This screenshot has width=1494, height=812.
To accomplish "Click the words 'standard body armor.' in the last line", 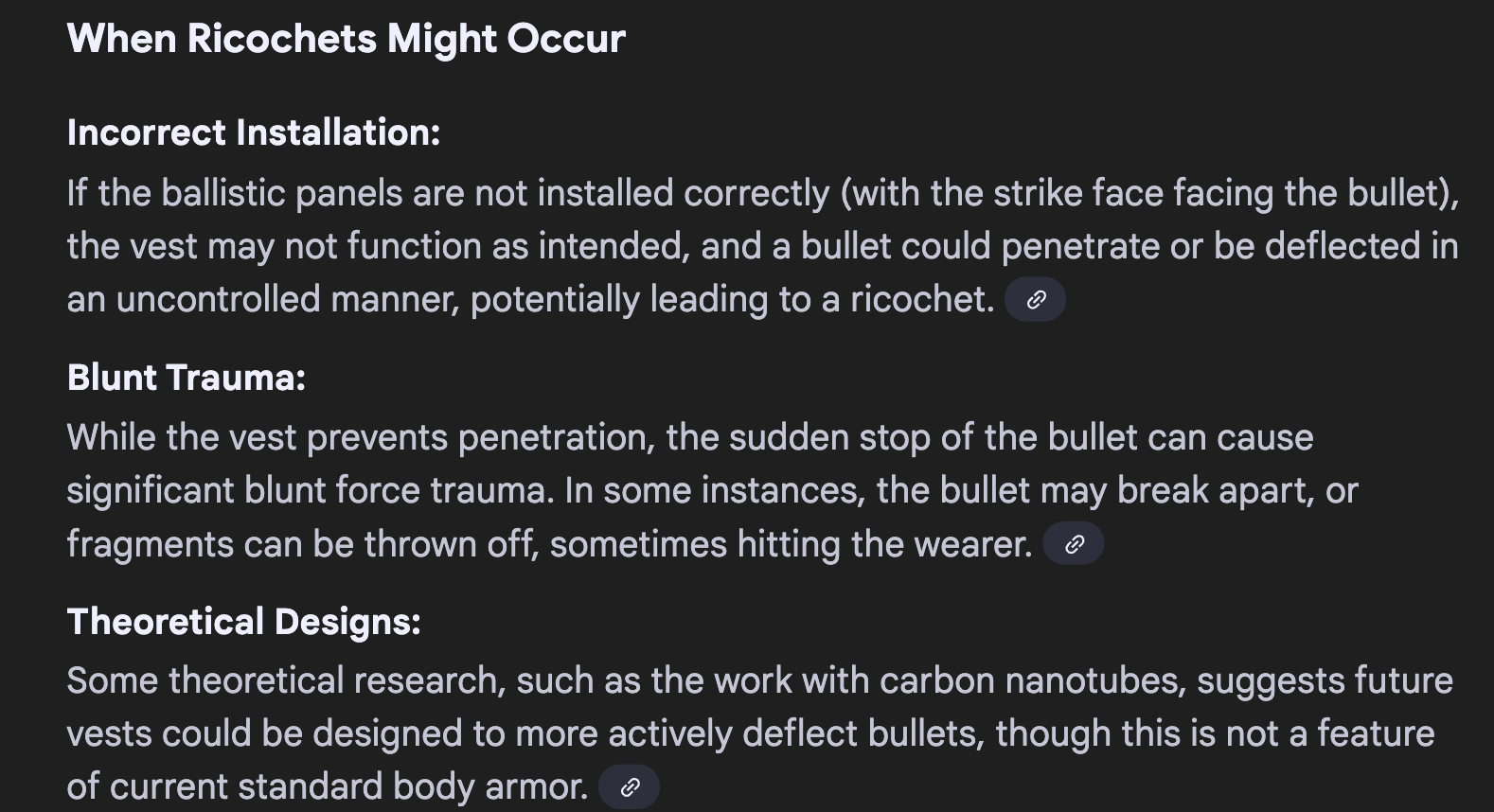I will coord(412,787).
